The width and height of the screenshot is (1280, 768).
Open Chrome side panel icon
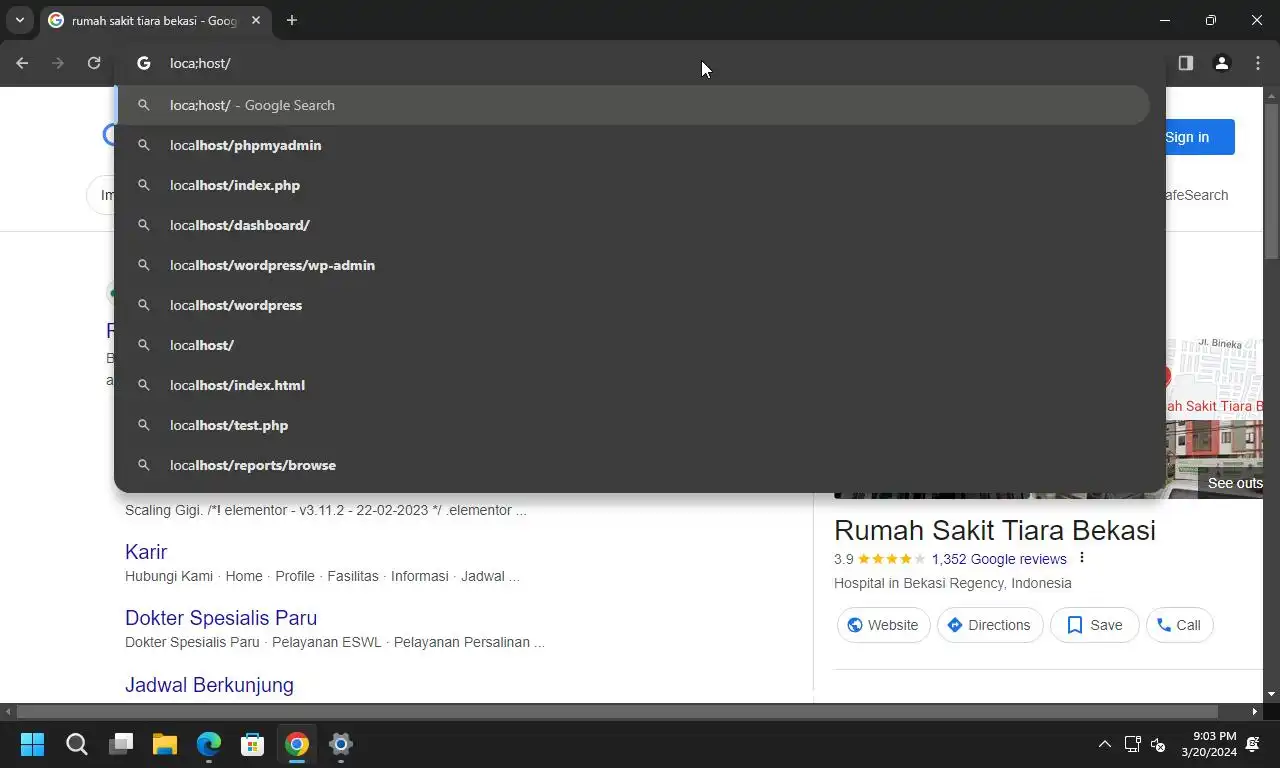coord(1186,63)
